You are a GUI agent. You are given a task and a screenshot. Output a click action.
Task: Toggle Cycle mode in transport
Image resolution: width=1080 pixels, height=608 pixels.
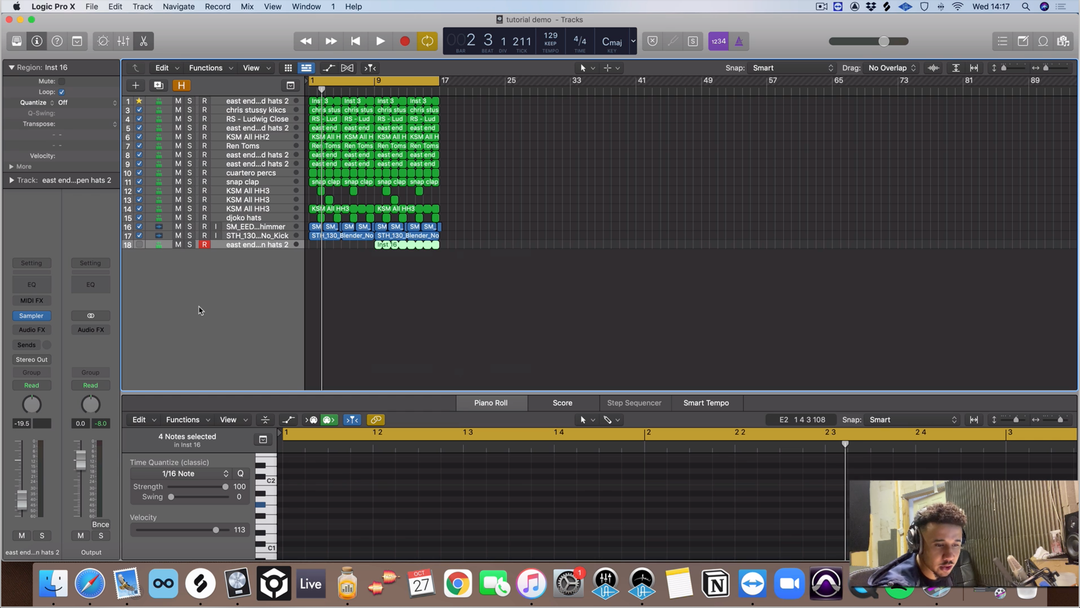(427, 41)
